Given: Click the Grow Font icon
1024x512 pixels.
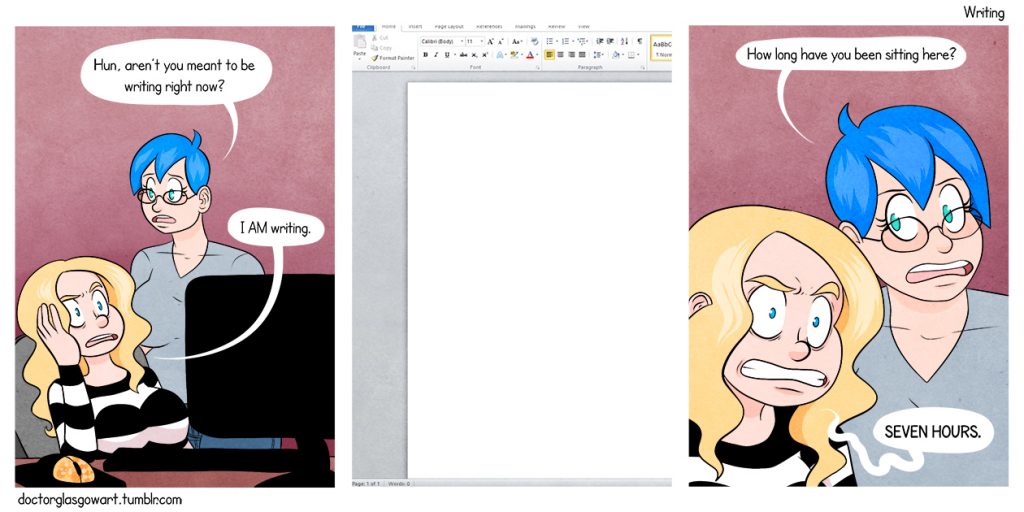Looking at the screenshot, I should (x=490, y=41).
